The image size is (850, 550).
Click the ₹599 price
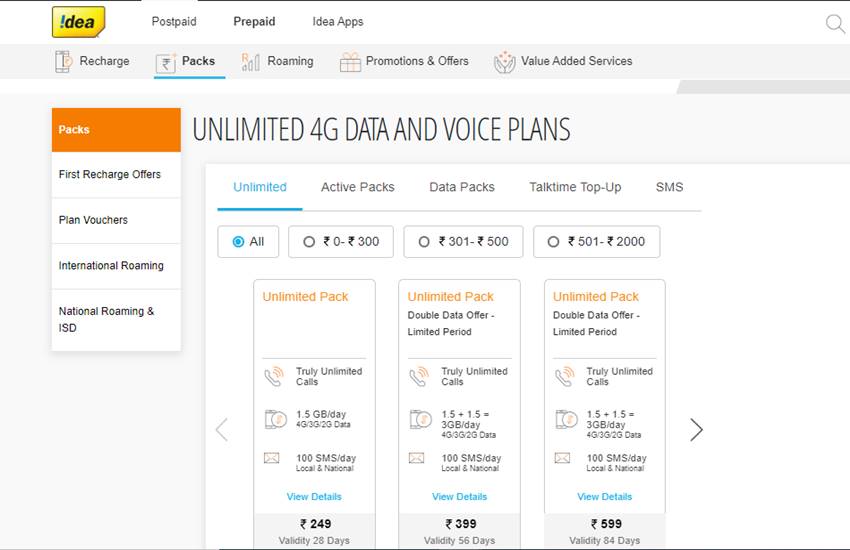[x=606, y=524]
